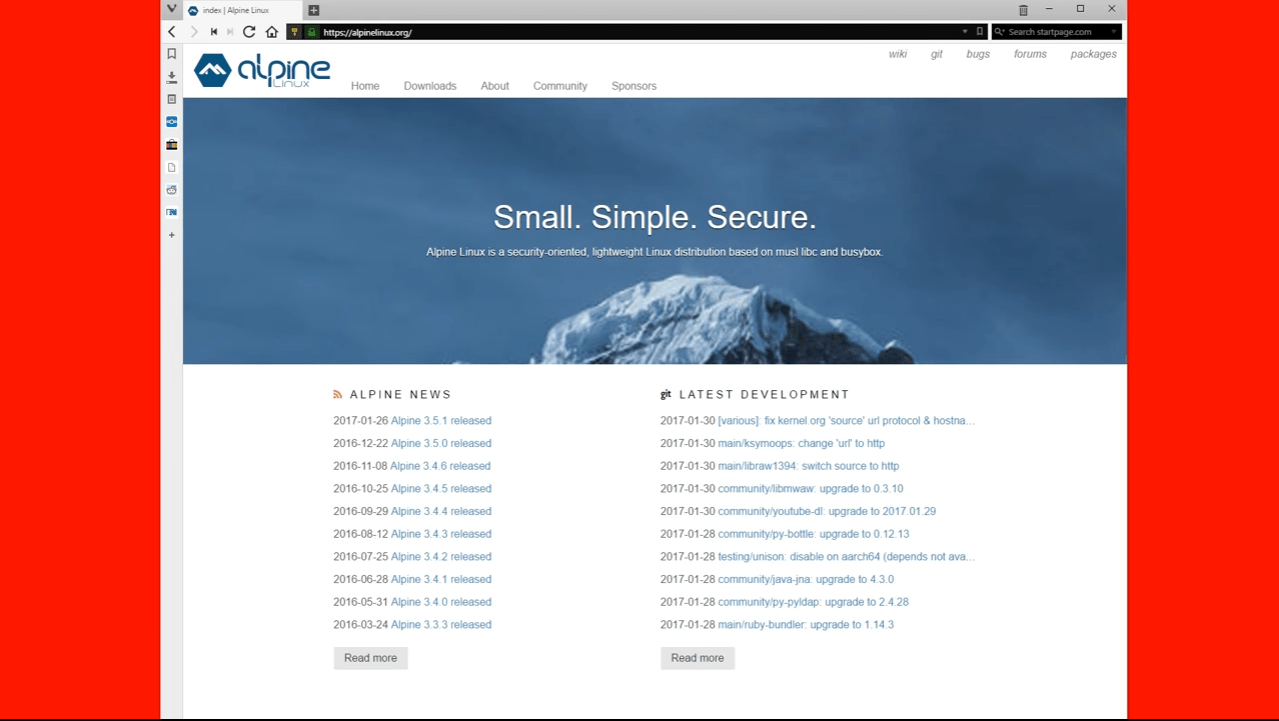Open recently closed tabs via trash icon
The image size is (1279, 721).
coord(1022,9)
